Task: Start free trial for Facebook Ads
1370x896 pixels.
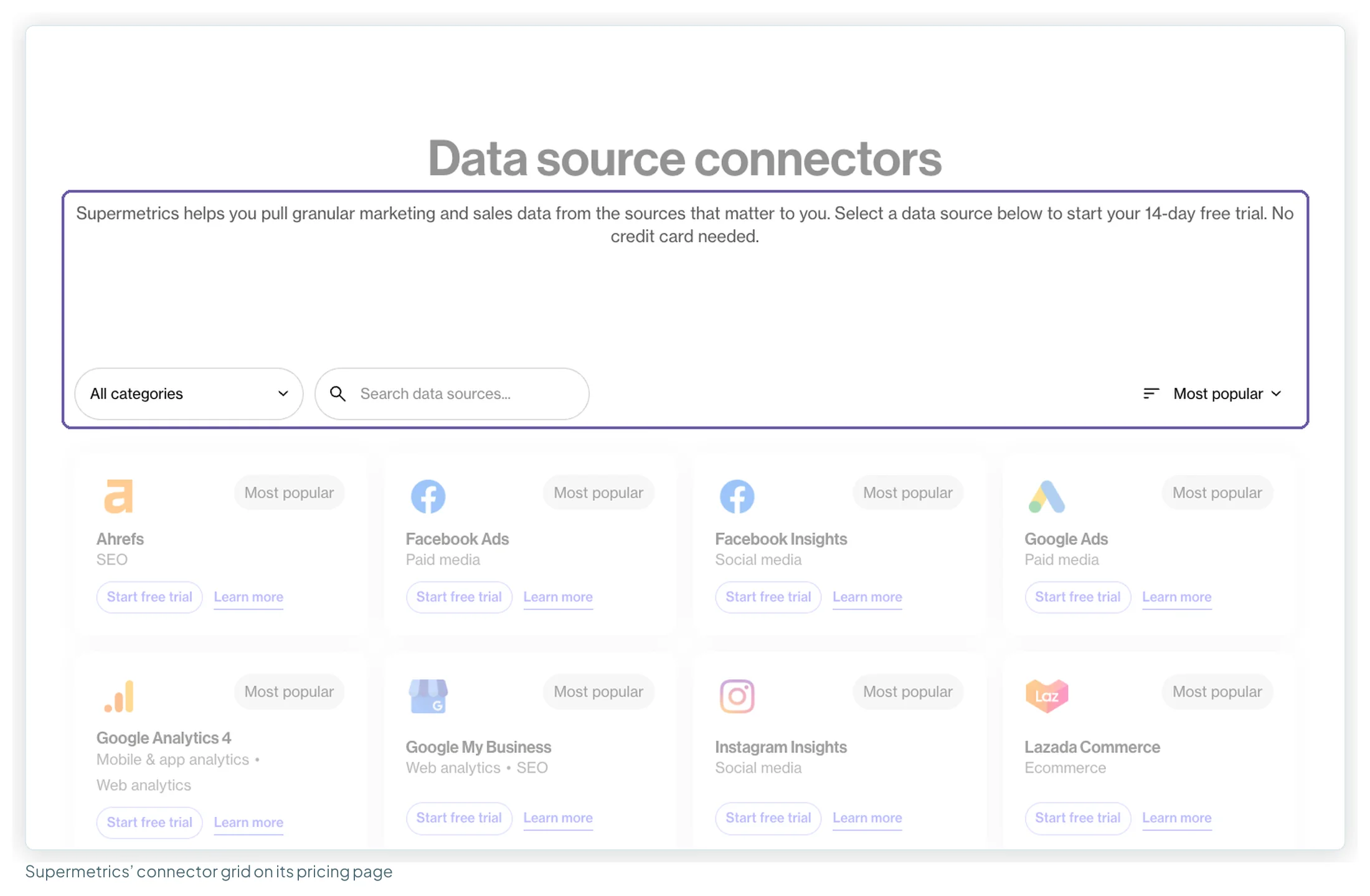Action: coord(459,597)
